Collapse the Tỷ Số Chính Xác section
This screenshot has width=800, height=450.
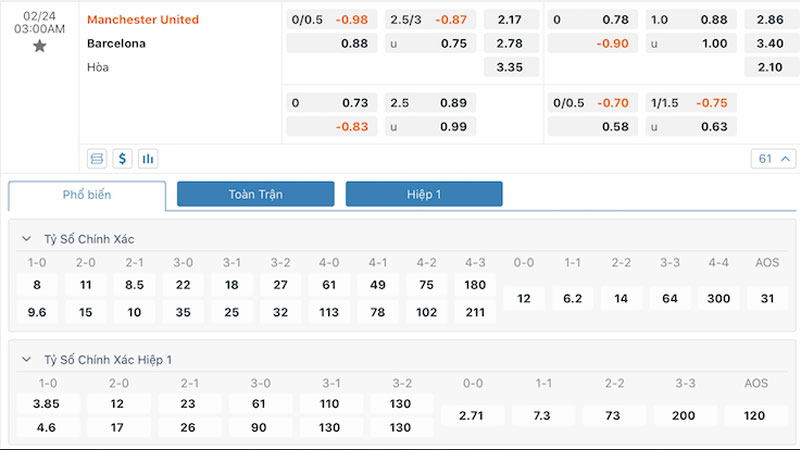coord(27,239)
